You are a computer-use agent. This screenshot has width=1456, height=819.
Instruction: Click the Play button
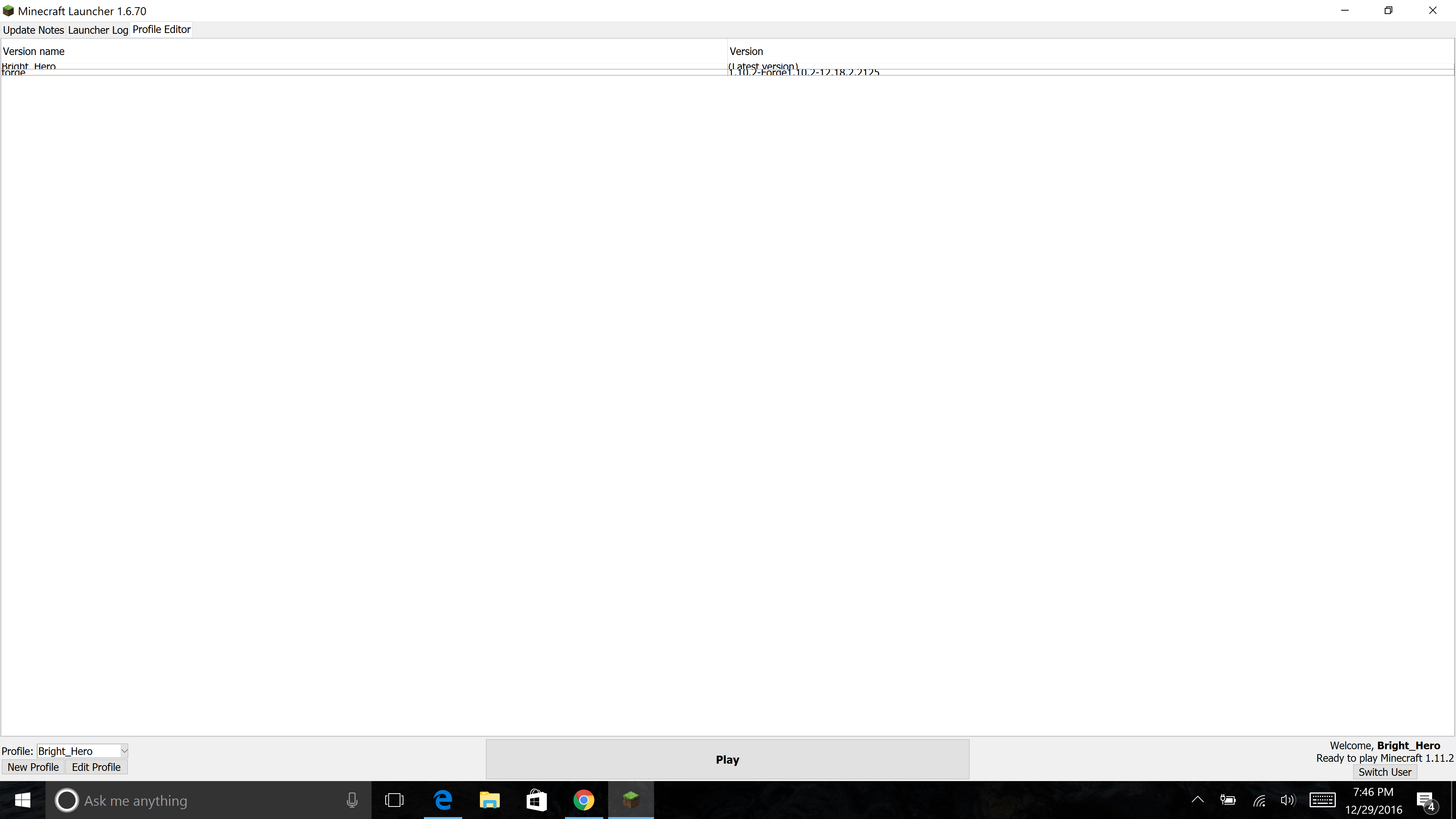728,759
